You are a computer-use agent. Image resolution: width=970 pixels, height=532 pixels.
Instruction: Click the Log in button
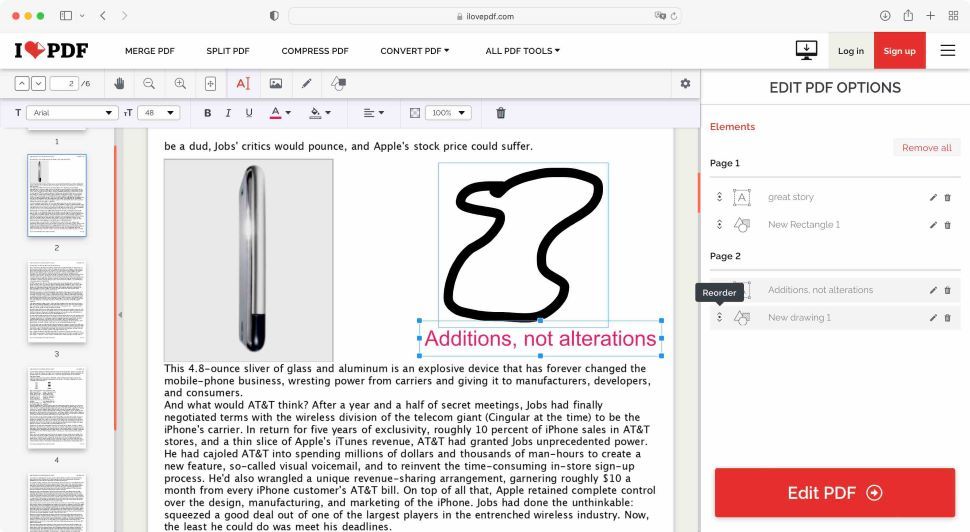[x=851, y=51]
